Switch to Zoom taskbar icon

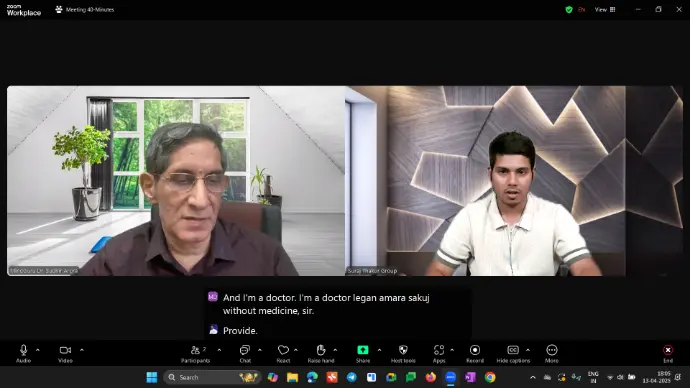pos(451,377)
